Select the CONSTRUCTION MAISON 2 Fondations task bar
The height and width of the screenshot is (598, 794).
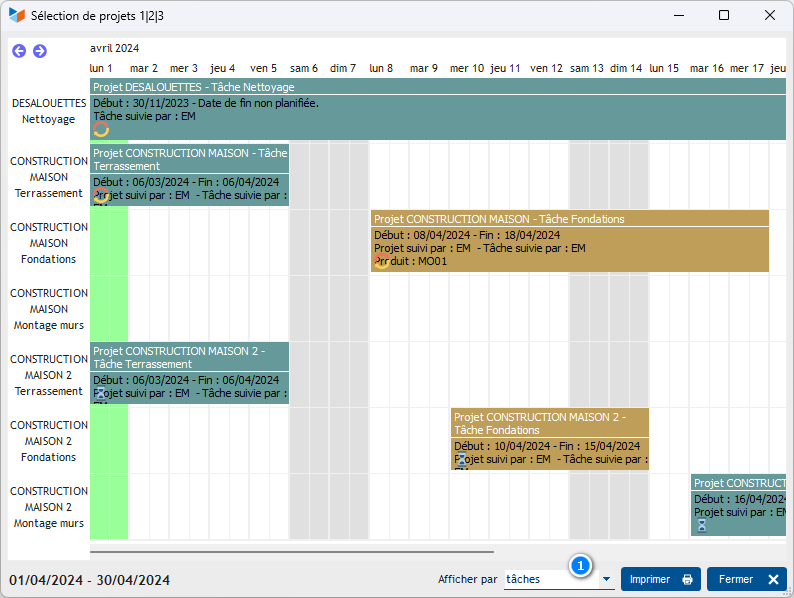pos(549,438)
